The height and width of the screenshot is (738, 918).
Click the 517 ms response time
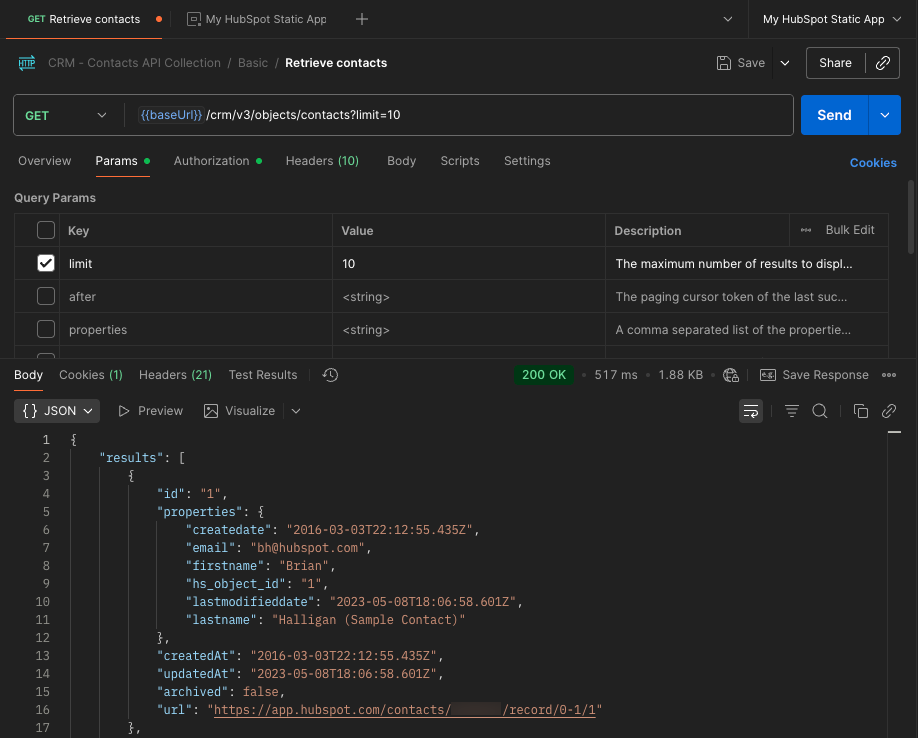tap(616, 375)
